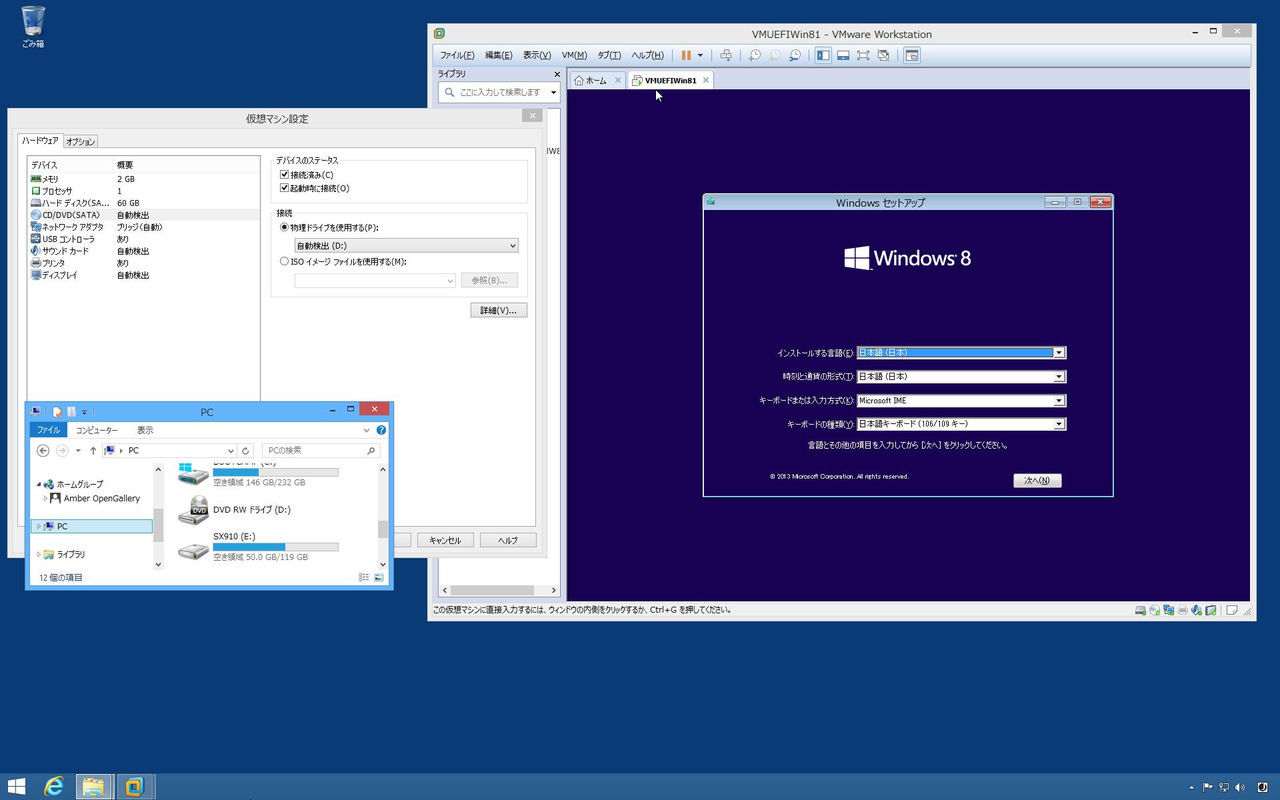Open the ファイル(F) menu in VMware

[x=457, y=55]
